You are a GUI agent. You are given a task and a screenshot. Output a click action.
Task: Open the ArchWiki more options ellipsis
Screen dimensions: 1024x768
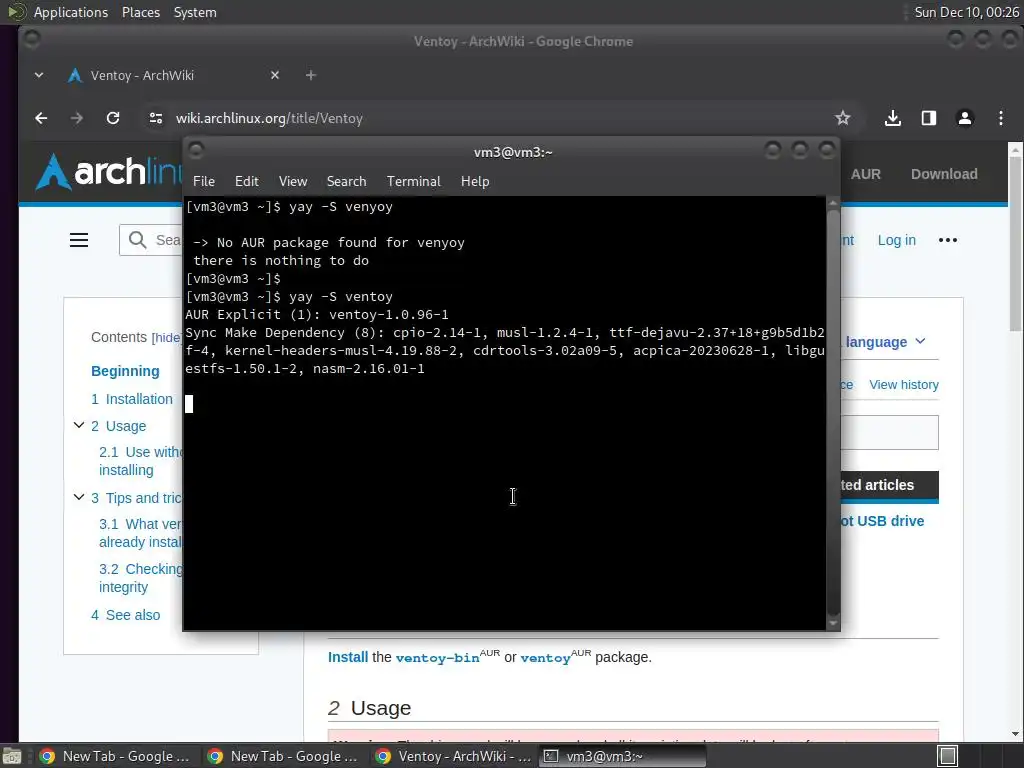pyautogui.click(x=948, y=240)
